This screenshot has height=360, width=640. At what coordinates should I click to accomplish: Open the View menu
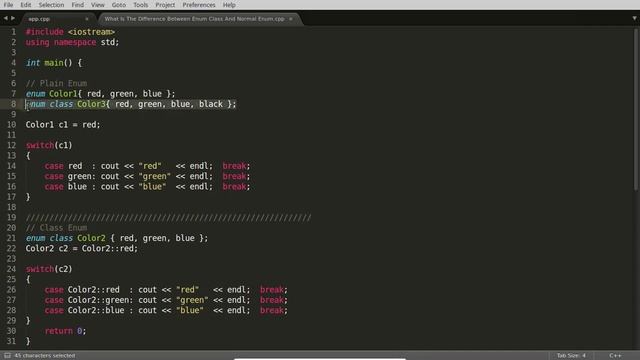click(98, 5)
